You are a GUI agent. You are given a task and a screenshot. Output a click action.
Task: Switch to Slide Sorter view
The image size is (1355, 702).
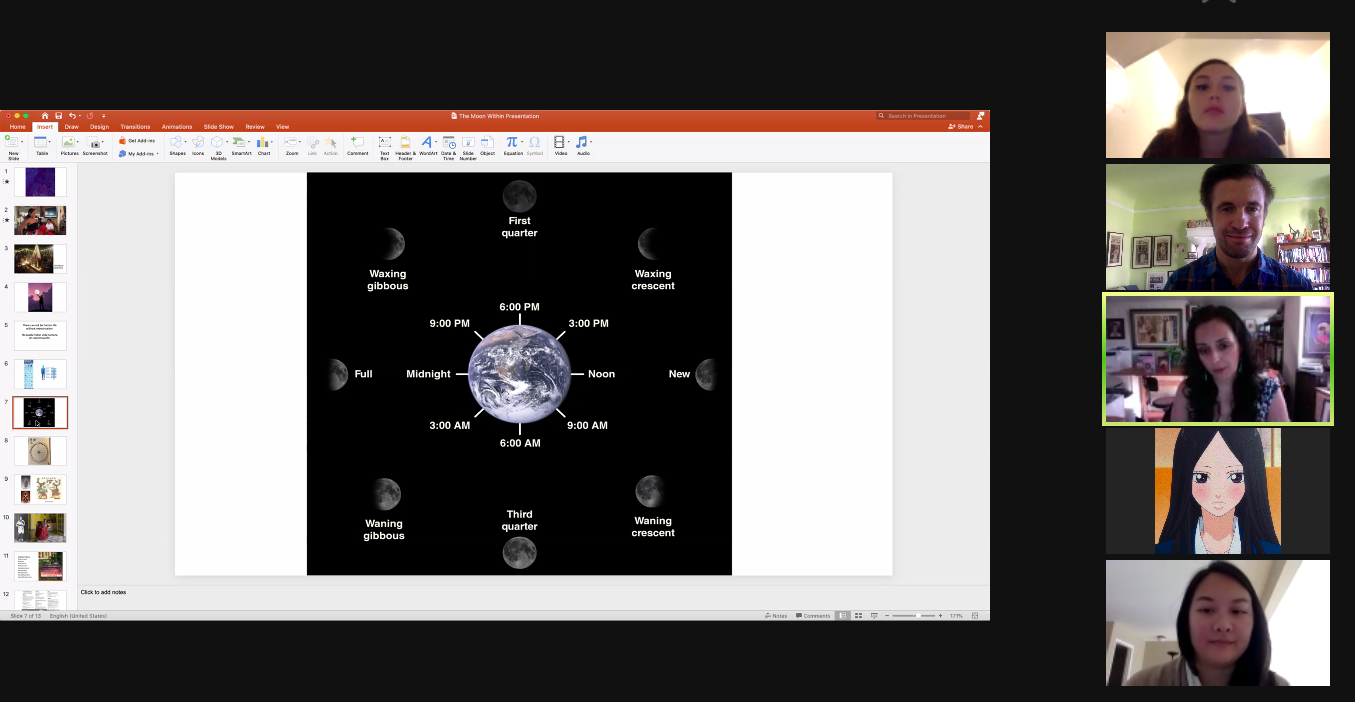click(859, 616)
